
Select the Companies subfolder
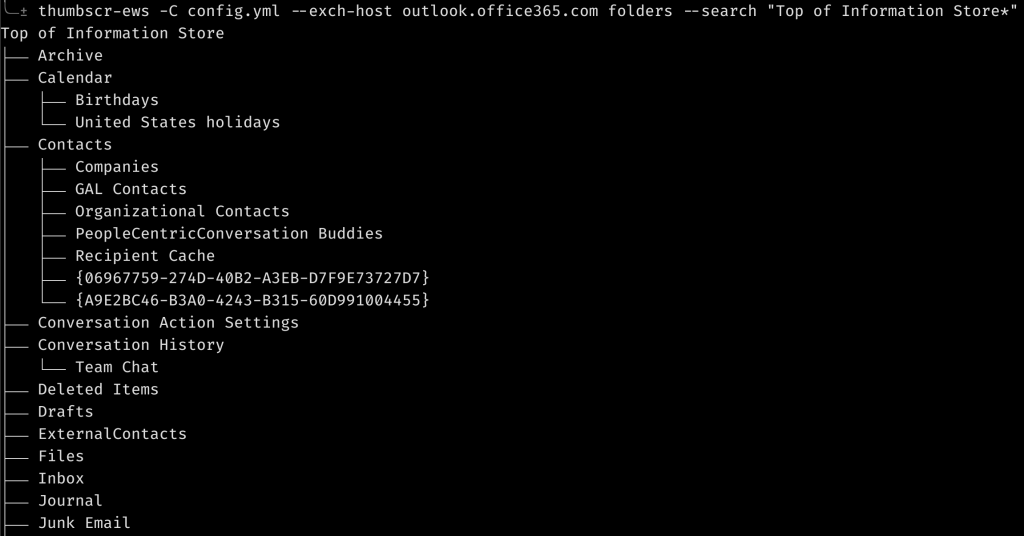tap(116, 167)
